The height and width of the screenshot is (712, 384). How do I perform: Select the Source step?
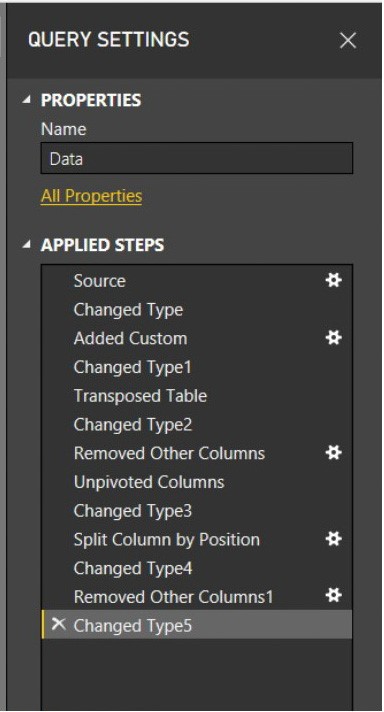tap(197, 281)
